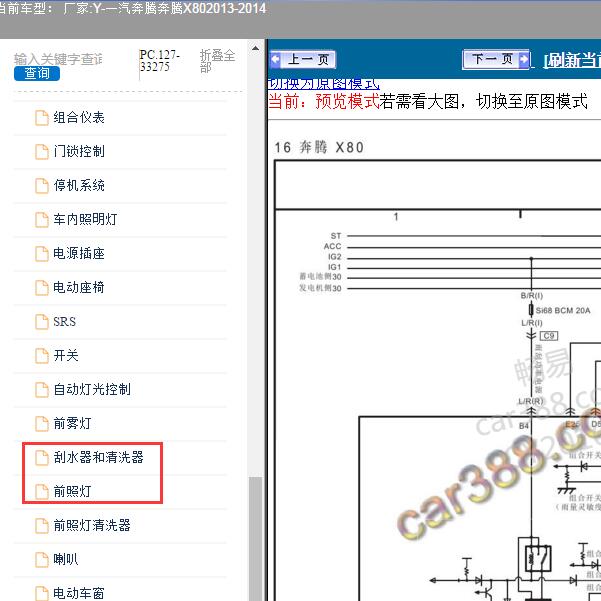Image resolution: width=601 pixels, height=601 pixels.
Task: Click 折叠全部 to collapse all
Action: coord(217,61)
